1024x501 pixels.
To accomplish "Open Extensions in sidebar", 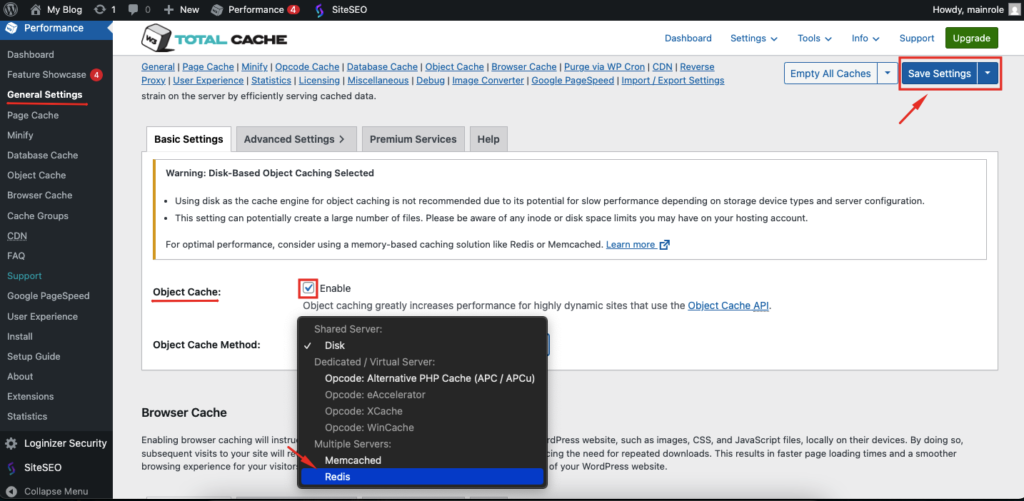I will pyautogui.click(x=30, y=396).
